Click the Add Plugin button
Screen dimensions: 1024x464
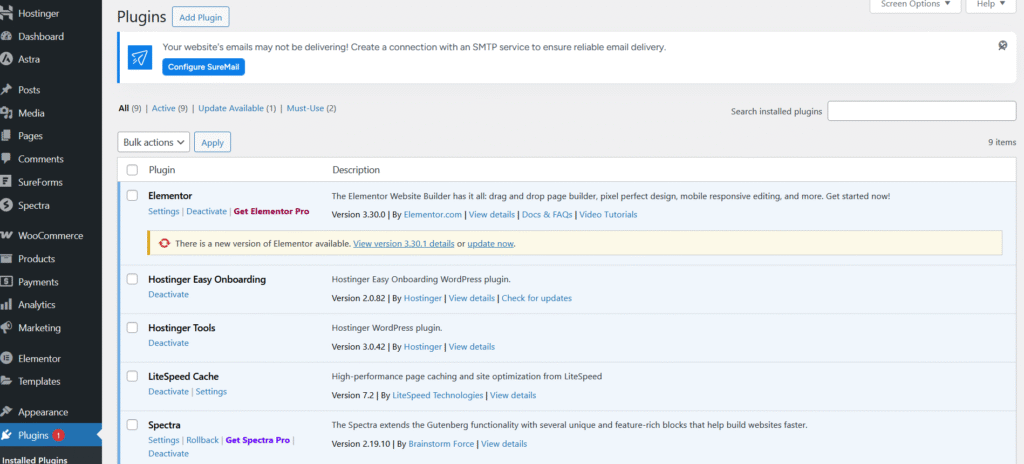tap(200, 18)
